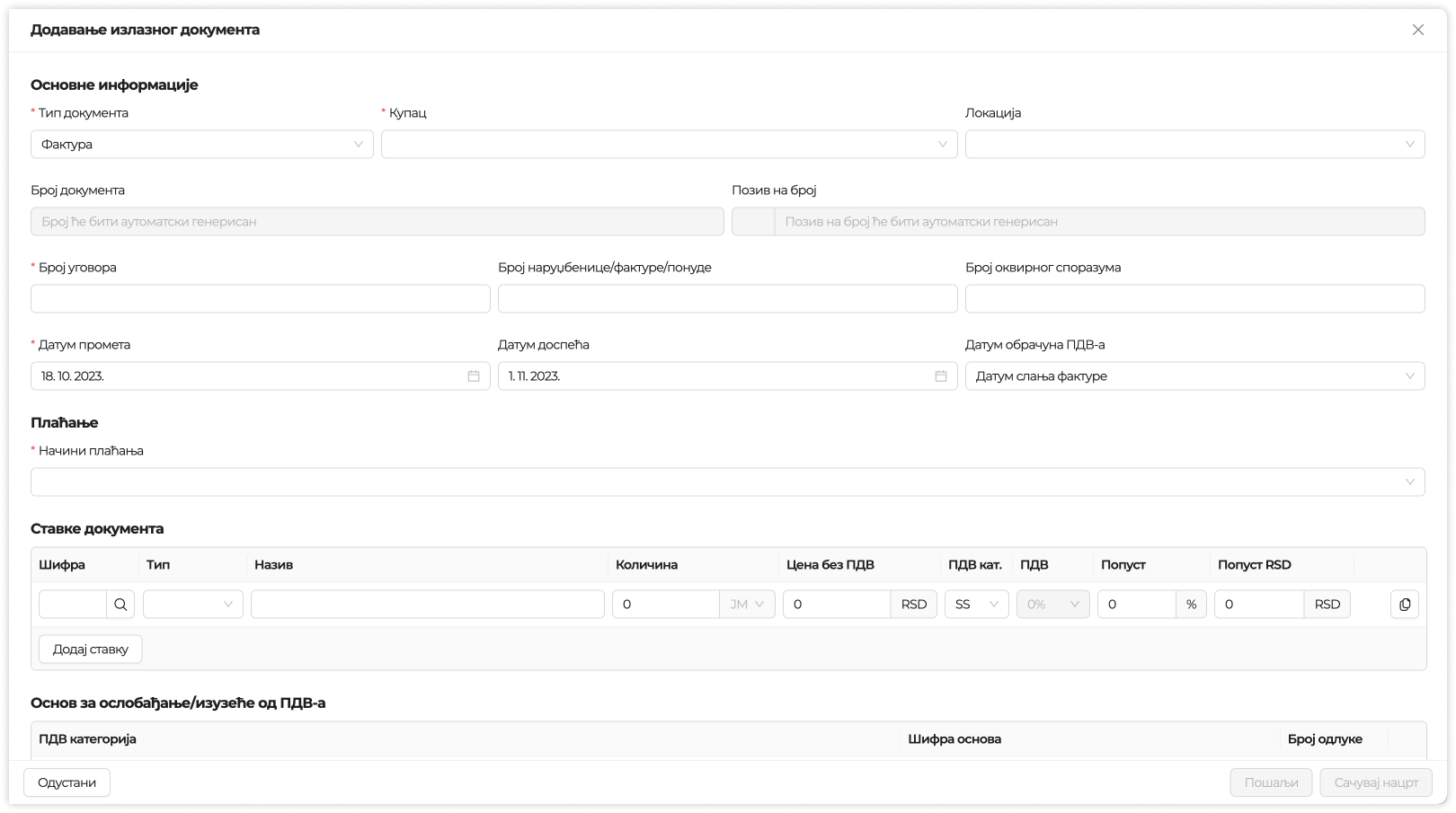Image resolution: width=1456 pixels, height=813 pixels.
Task: Open the calendar icon for Датум промета
Action: coord(474,376)
